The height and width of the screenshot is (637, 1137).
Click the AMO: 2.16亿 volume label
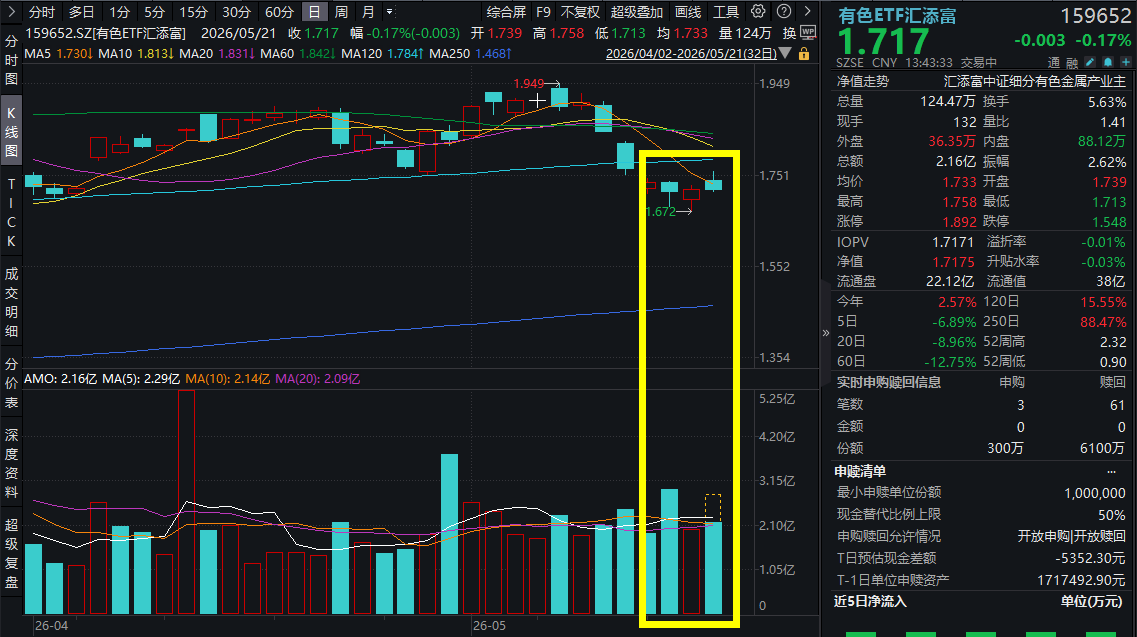click(60, 379)
